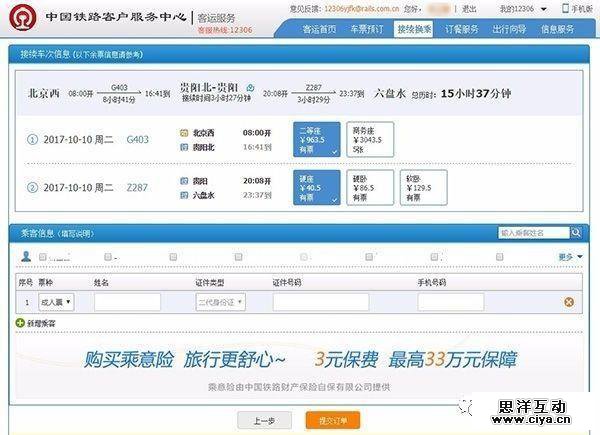Choose the 软卧 ¥129.5 seat option
Viewport: 600px width, 435px height.
pyautogui.click(x=425, y=187)
